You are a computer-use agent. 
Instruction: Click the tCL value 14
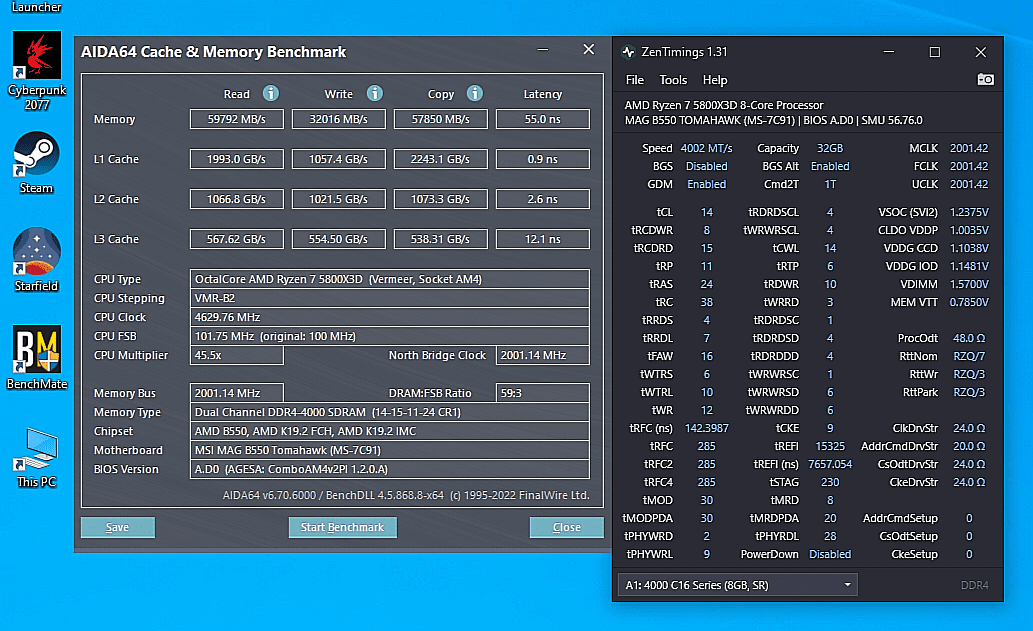tap(706, 212)
